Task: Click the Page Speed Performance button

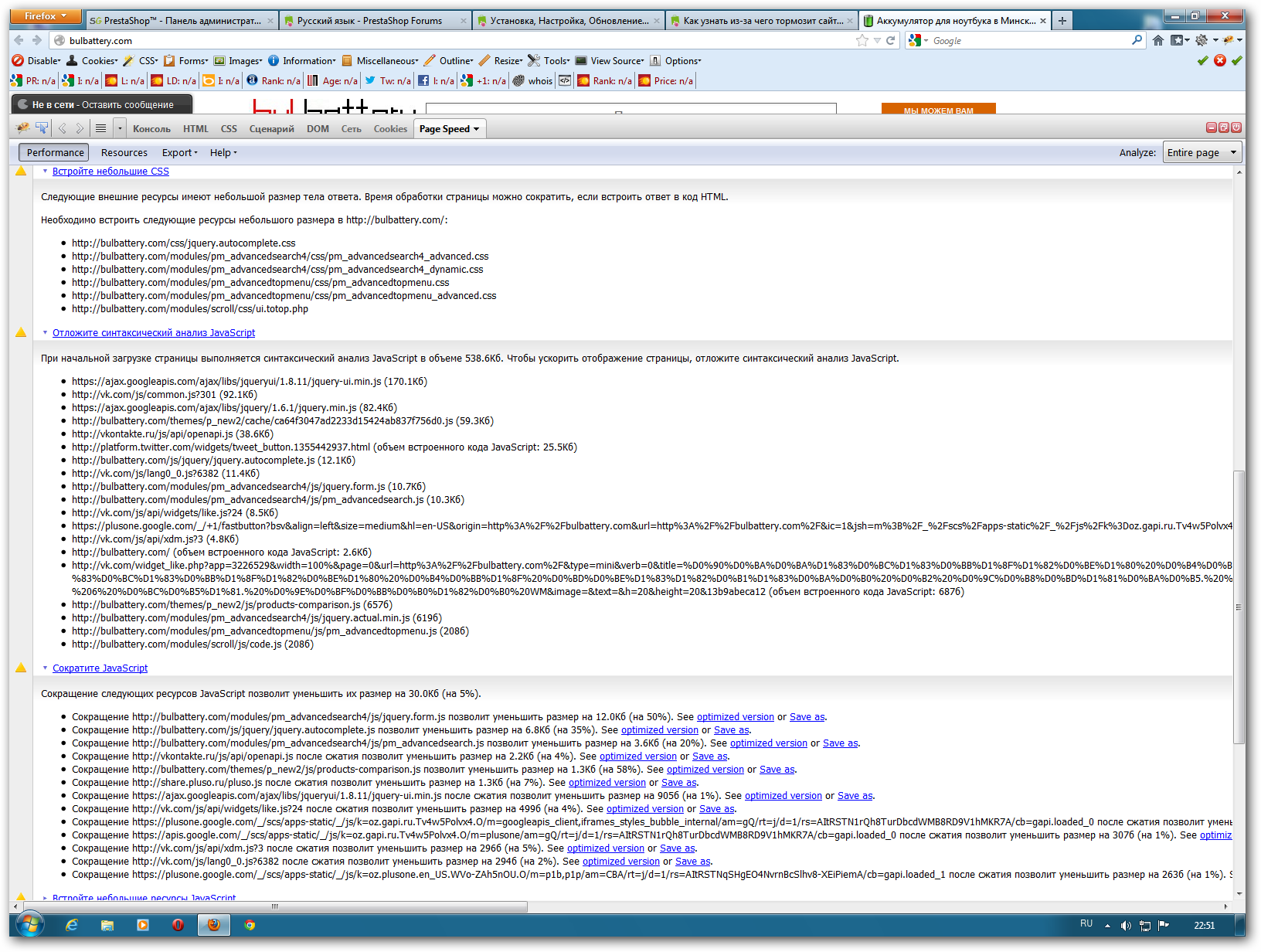Action: click(54, 152)
